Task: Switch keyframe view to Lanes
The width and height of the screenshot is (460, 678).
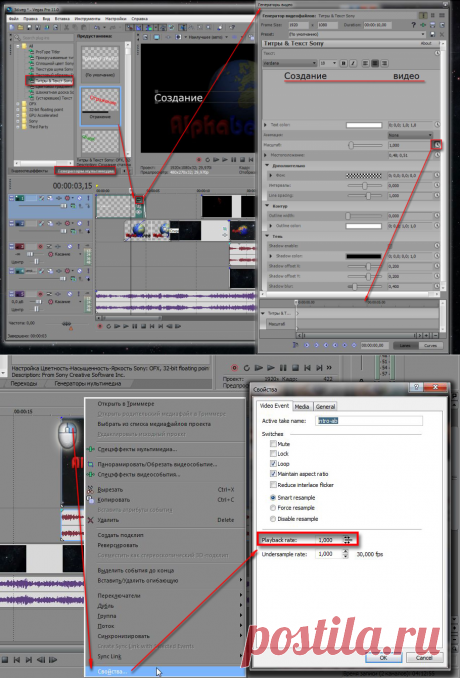Action: [x=406, y=345]
